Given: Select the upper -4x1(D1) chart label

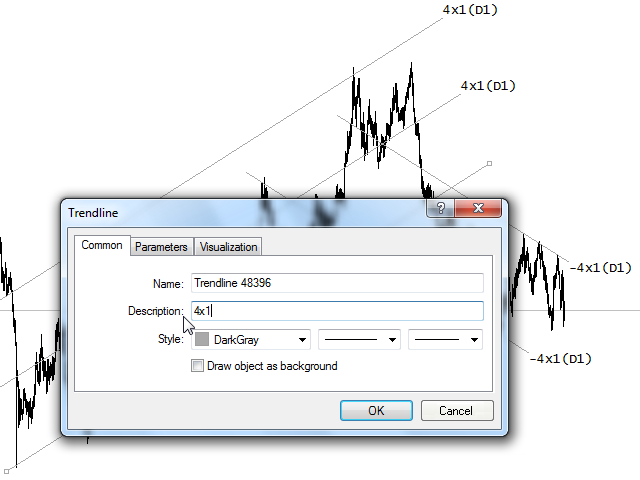Looking at the screenshot, I should coord(600,268).
